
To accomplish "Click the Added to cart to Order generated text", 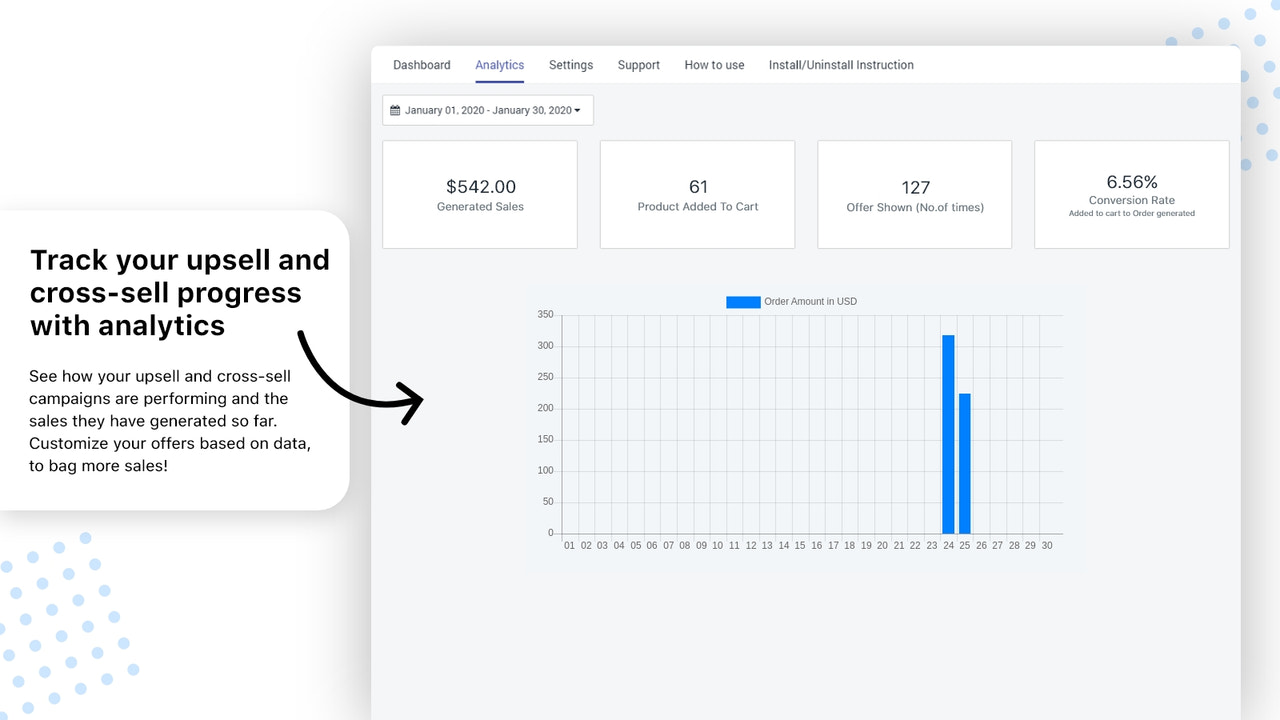I will pyautogui.click(x=1131, y=213).
